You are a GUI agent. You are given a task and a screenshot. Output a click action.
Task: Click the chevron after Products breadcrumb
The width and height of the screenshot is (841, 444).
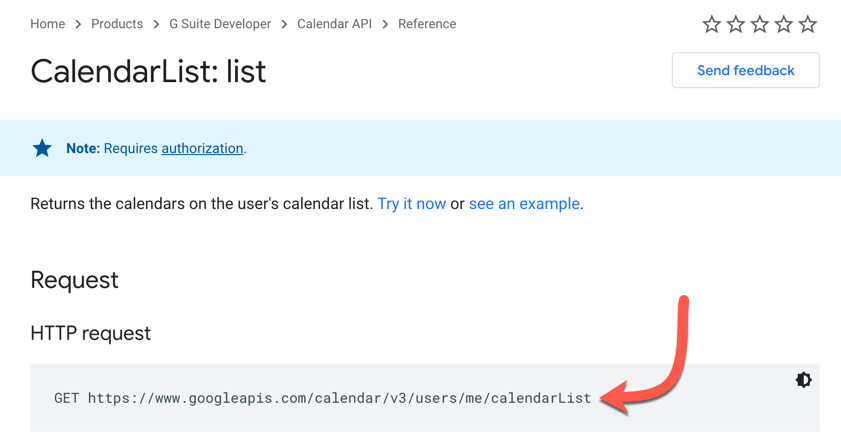[x=156, y=25]
